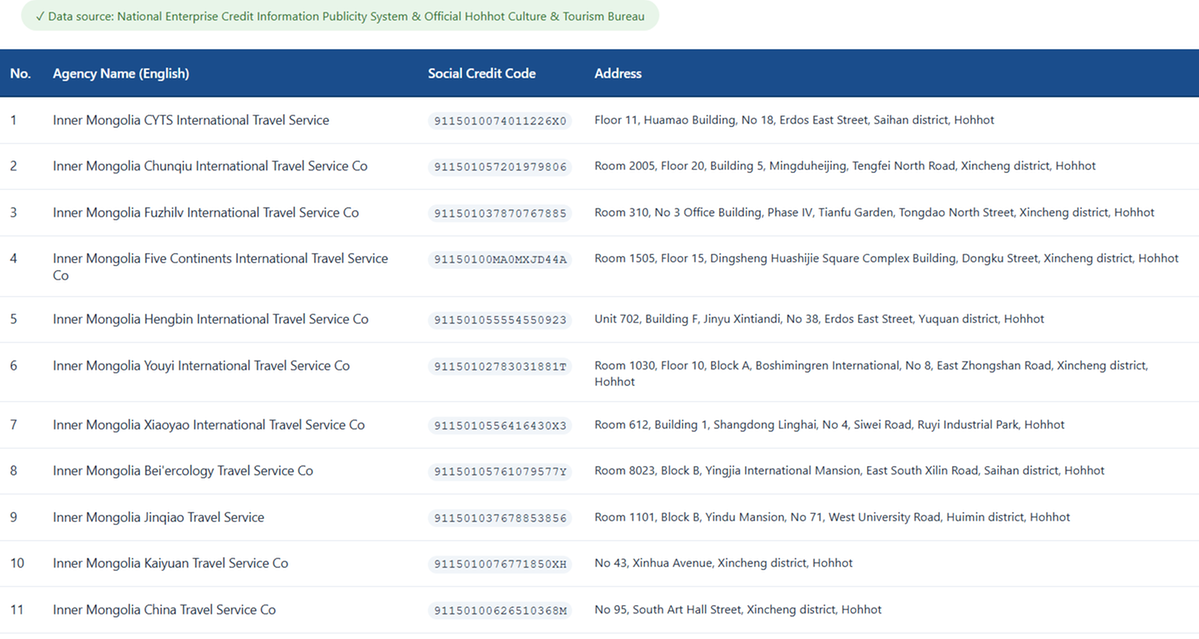
Task: Click the green data source banner
Action: 340,16
